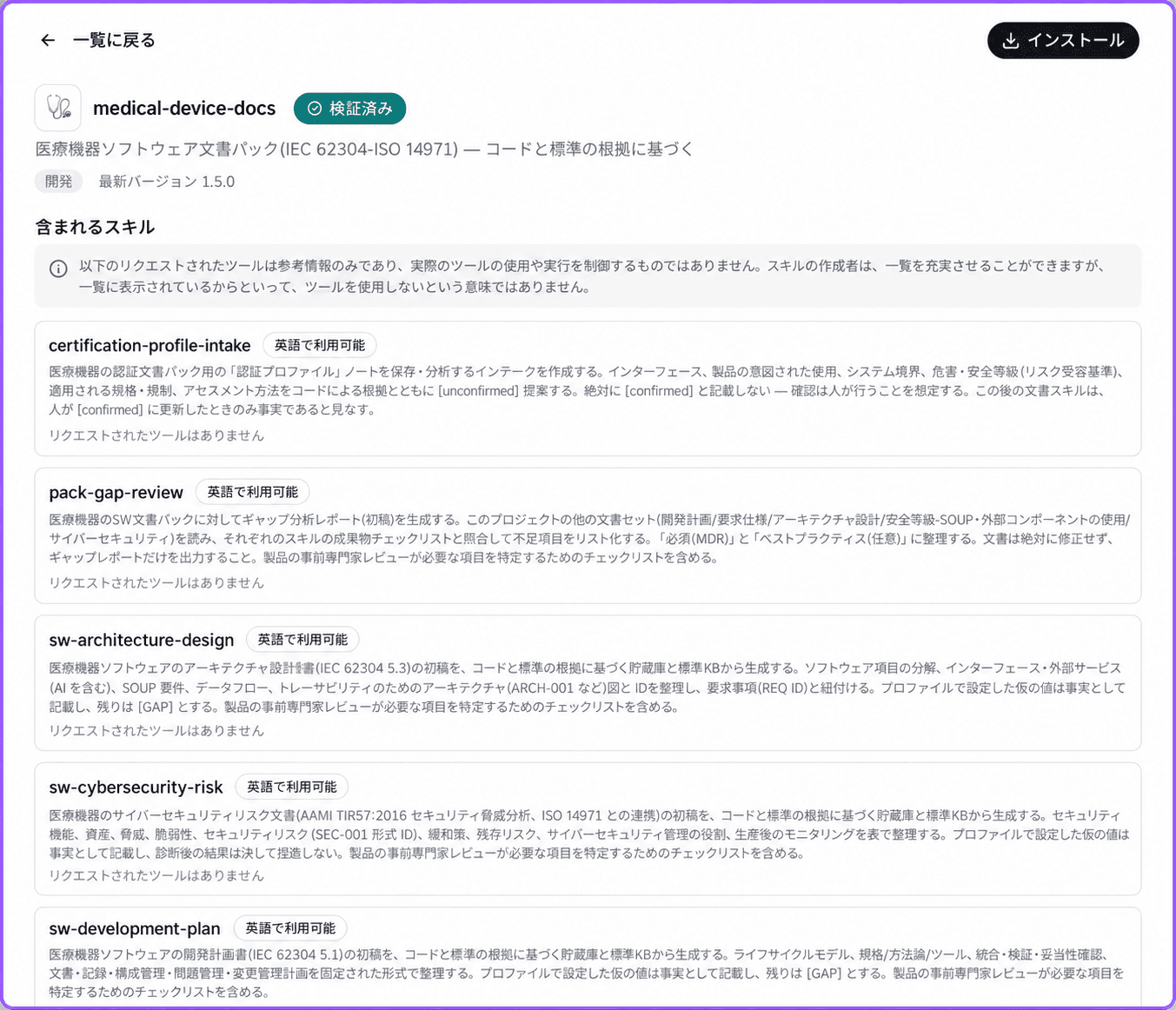Click the medical-device-docs title
Viewport: 1176px width, 1010px height.
(184, 109)
